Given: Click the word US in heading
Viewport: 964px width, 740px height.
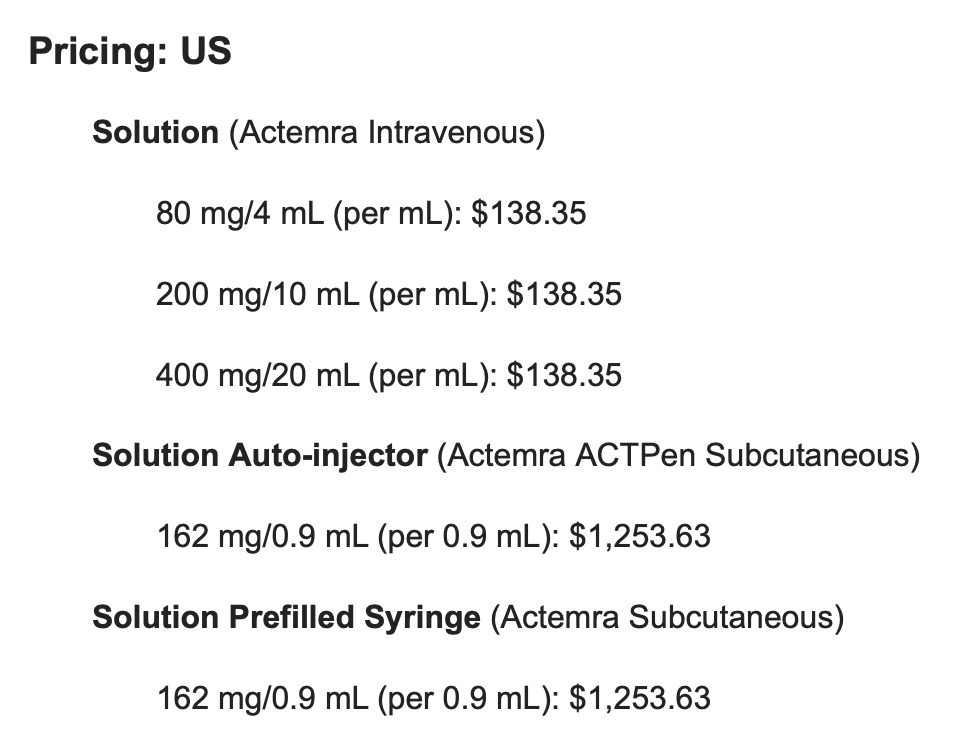Looking at the screenshot, I should point(206,50).
